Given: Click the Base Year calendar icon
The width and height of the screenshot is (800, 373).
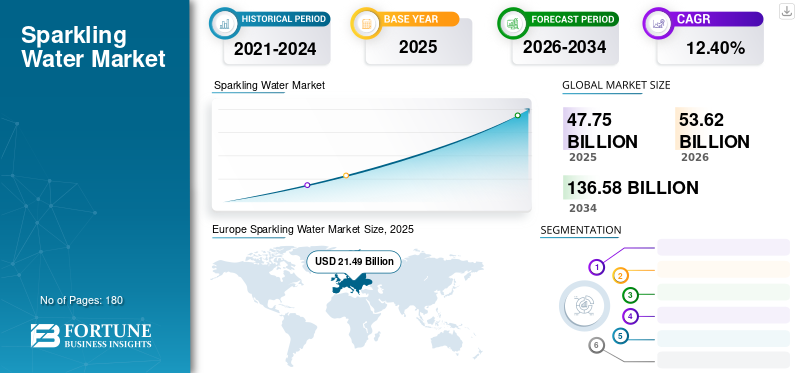Looking at the screenshot, I should 366,23.
